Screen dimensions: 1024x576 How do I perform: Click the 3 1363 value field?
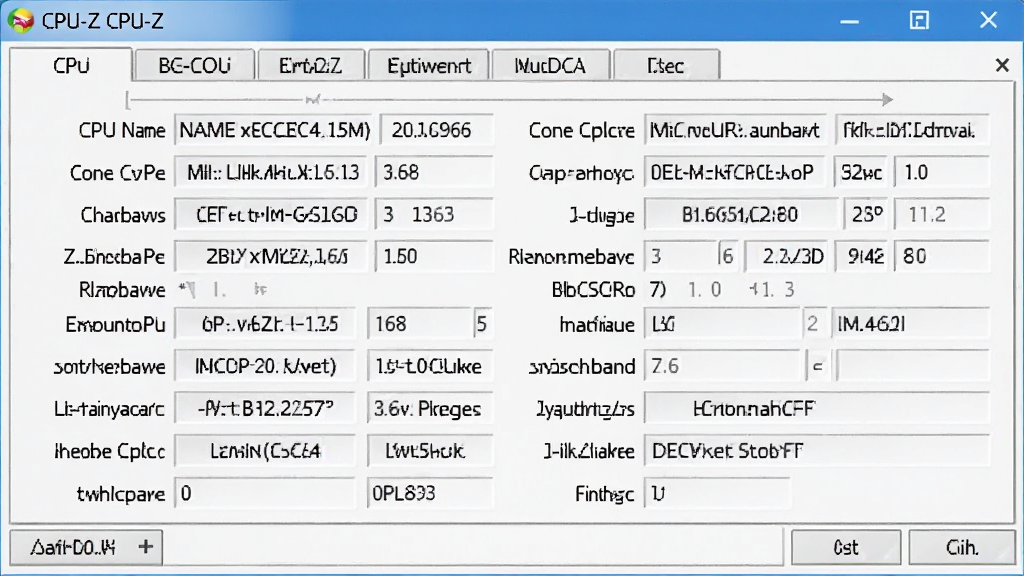coord(434,215)
